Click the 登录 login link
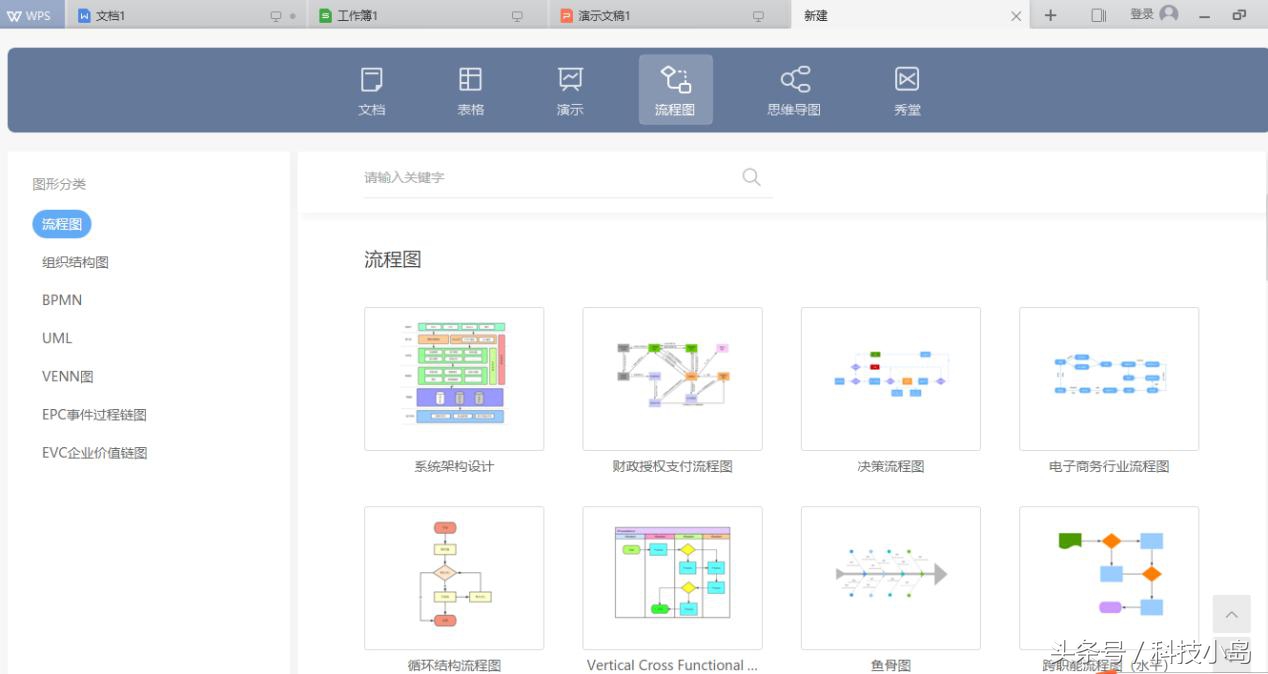Viewport: 1268px width, 674px height. coord(1140,15)
